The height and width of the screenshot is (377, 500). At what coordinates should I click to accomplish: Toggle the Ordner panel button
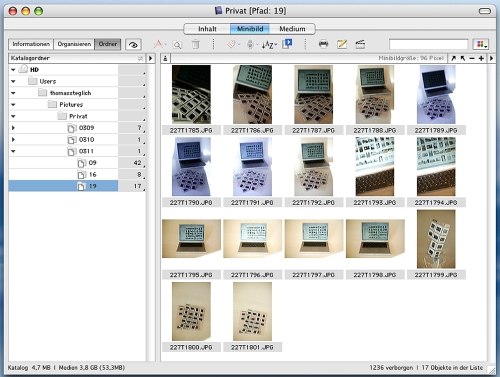(108, 44)
